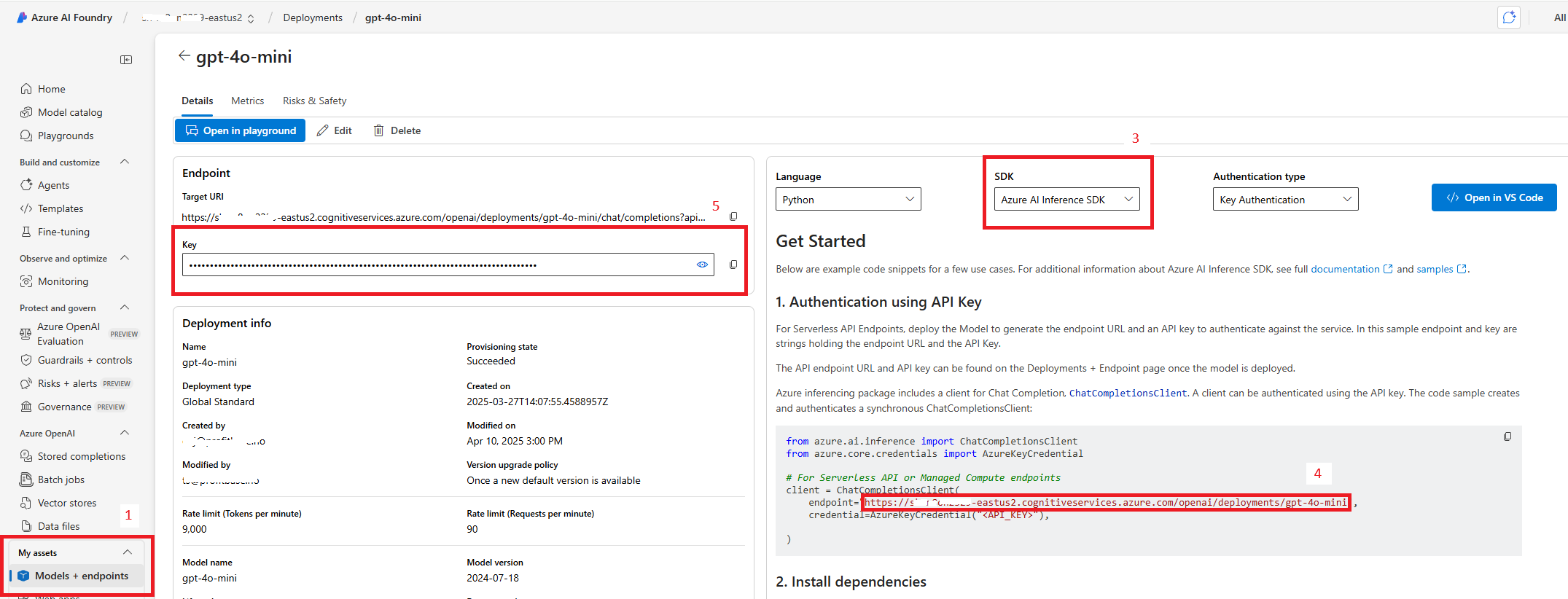Viewport: 1568px width, 599px height.
Task: Click the Delete trash icon
Action: 378,130
